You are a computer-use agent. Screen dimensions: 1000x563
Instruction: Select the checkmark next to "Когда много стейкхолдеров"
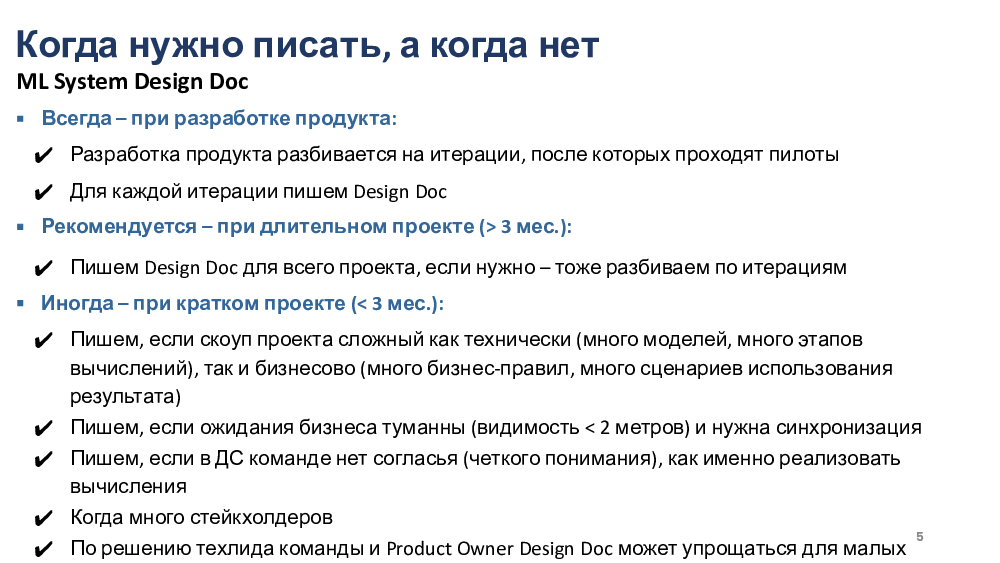click(x=44, y=519)
